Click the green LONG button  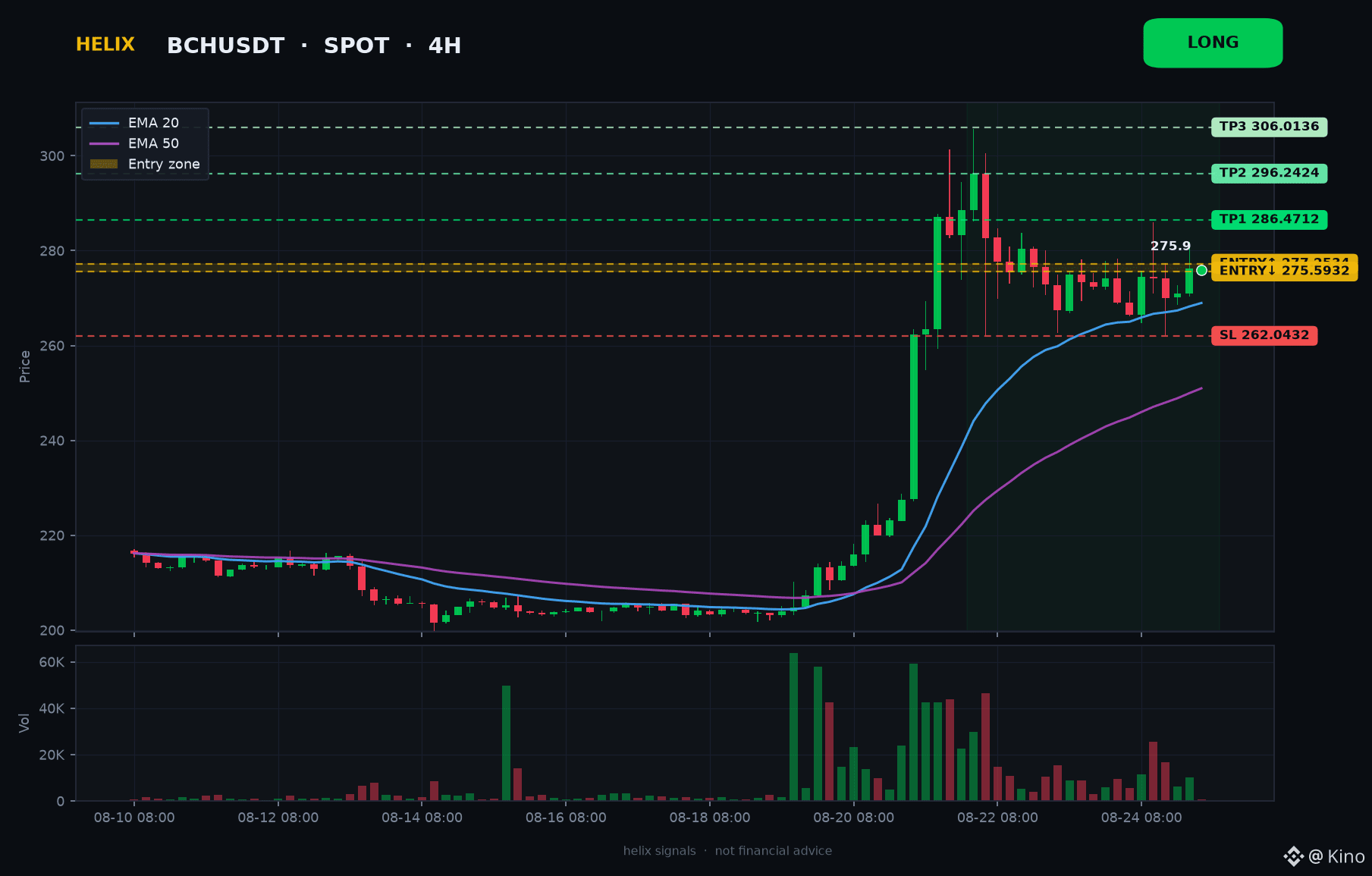[x=1213, y=43]
